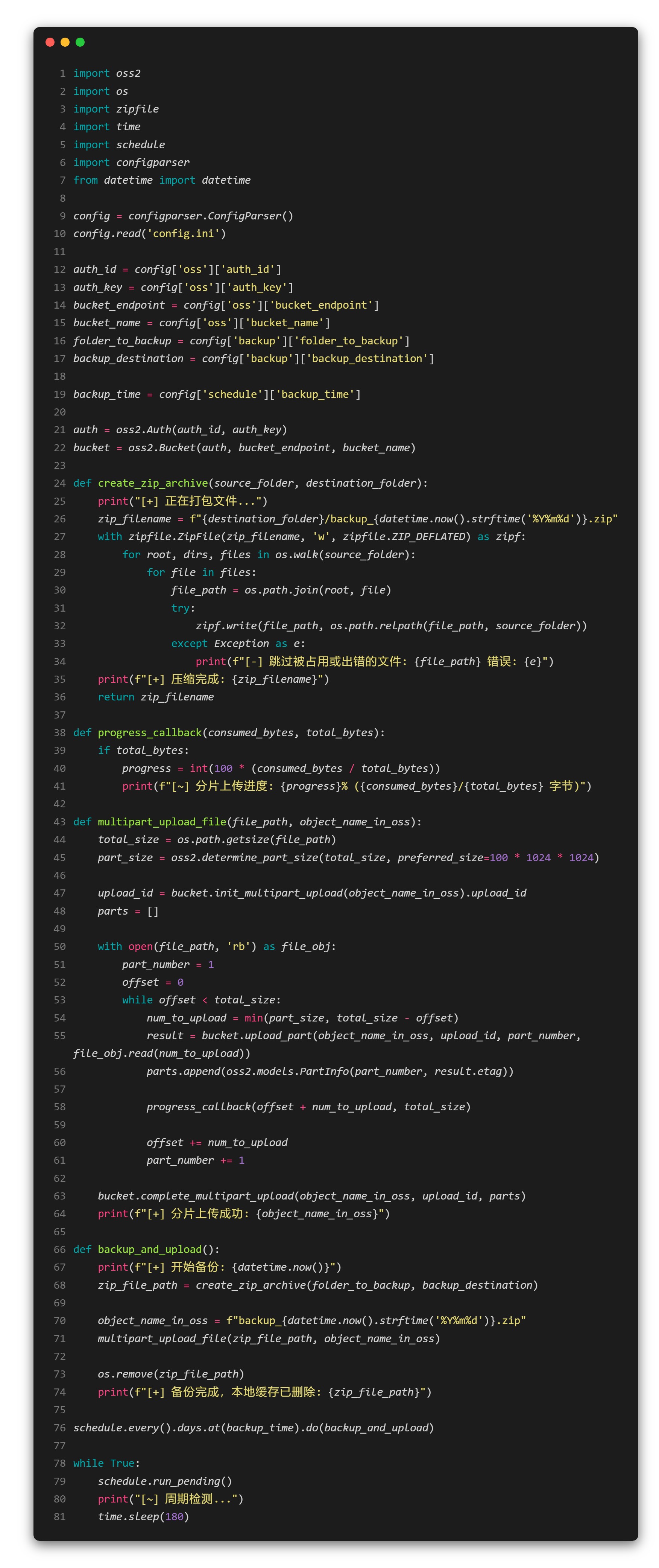Click 'schedule.every().days.at' on line 76
Viewport: 659px width, 1568px height.
[x=147, y=1427]
